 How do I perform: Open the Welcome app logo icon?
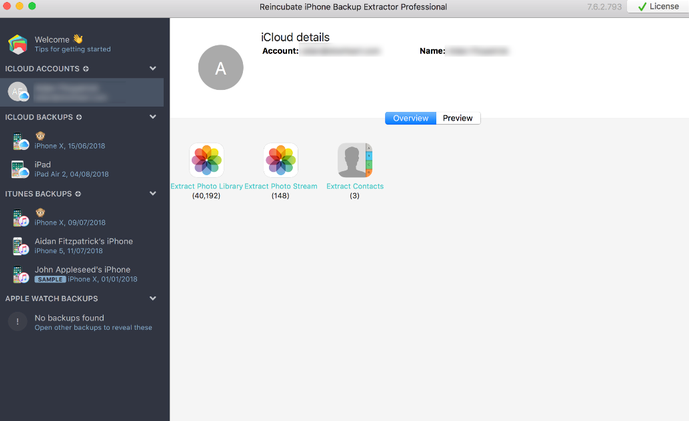pyautogui.click(x=18, y=44)
